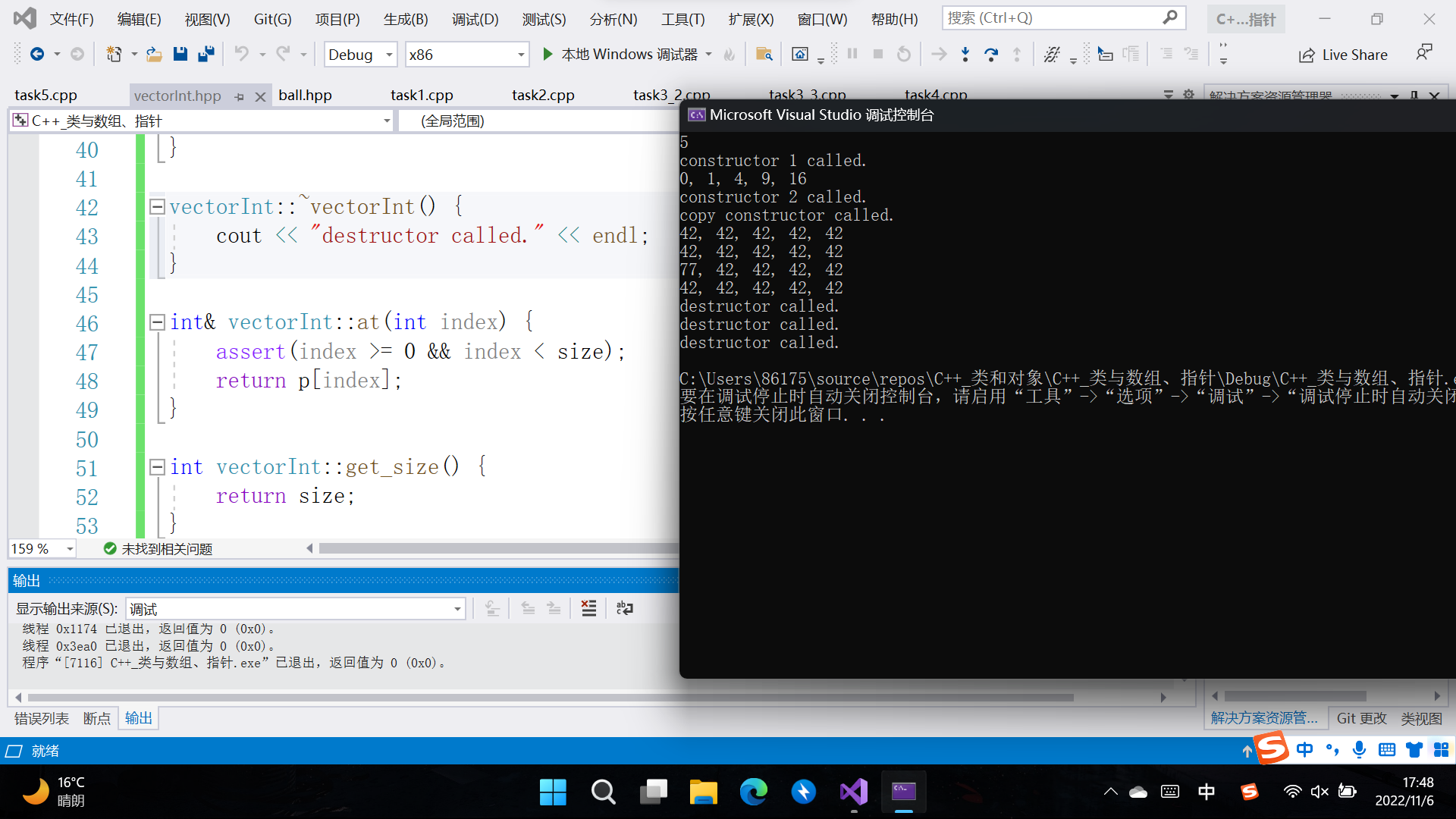
Task: Click the Step Into debug icon
Action: coord(965,54)
